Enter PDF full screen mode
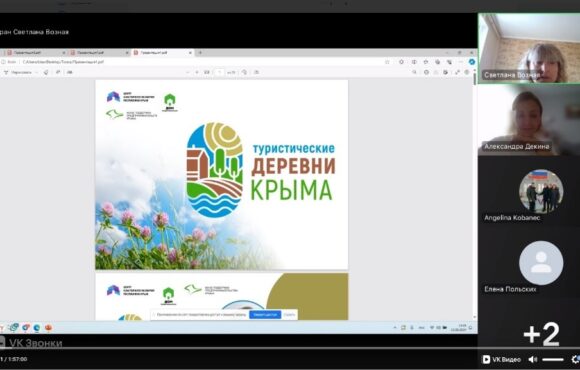The height and width of the screenshot is (370, 580). point(457,73)
